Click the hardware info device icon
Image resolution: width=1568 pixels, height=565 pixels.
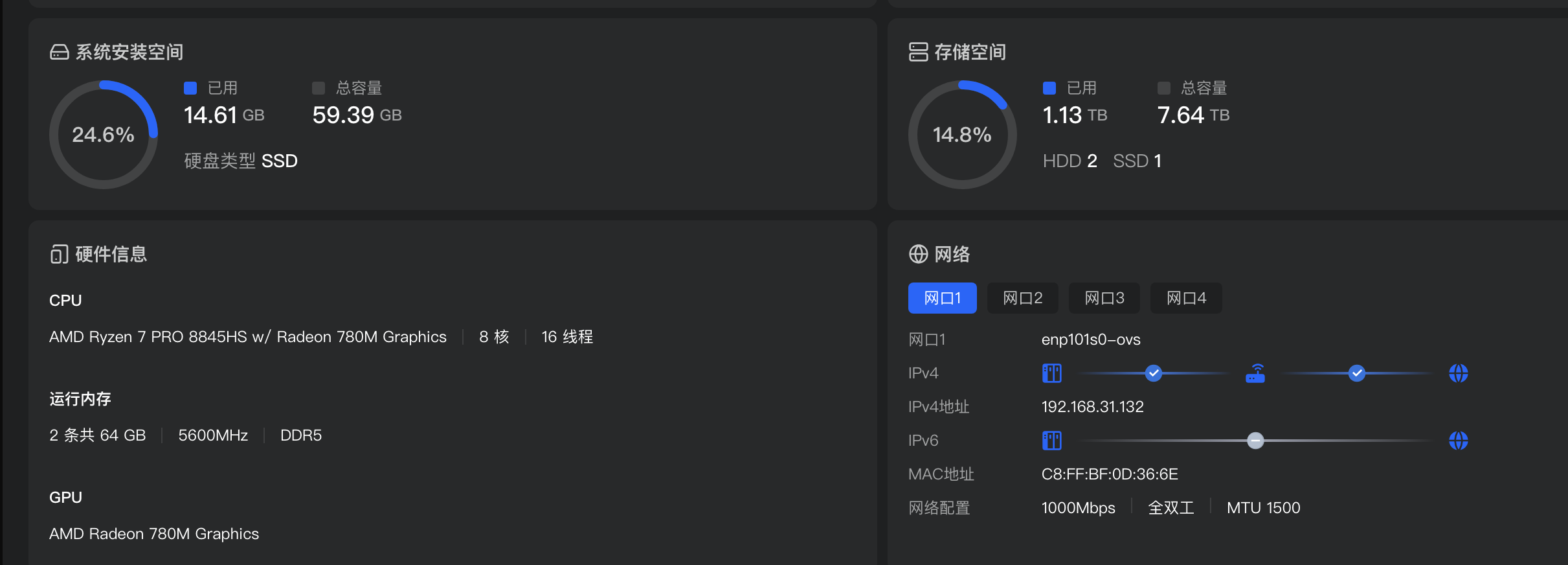point(59,254)
